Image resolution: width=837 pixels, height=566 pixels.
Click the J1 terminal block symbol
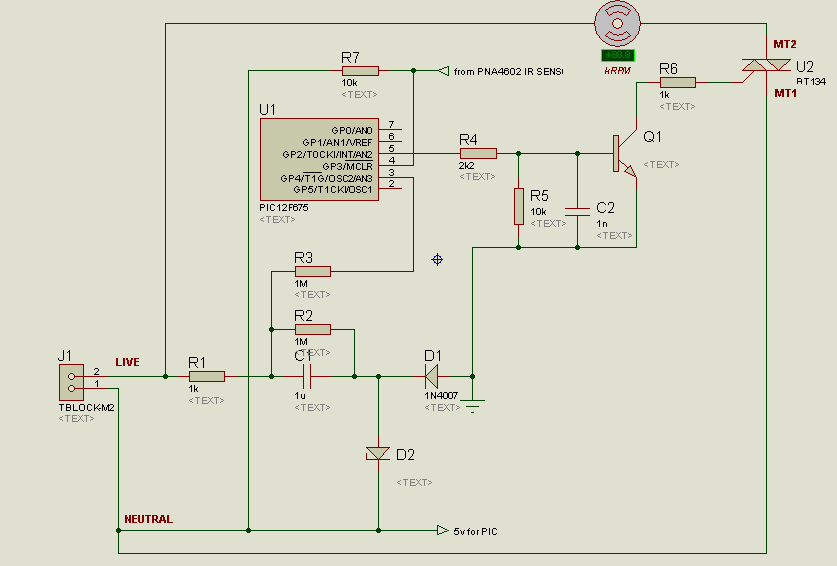tap(72, 382)
